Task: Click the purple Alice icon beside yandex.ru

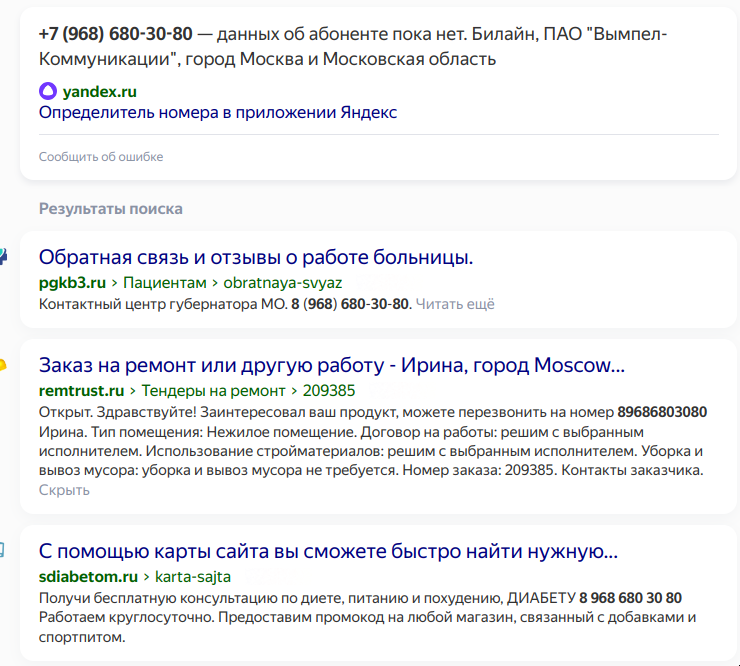Action: [48, 91]
